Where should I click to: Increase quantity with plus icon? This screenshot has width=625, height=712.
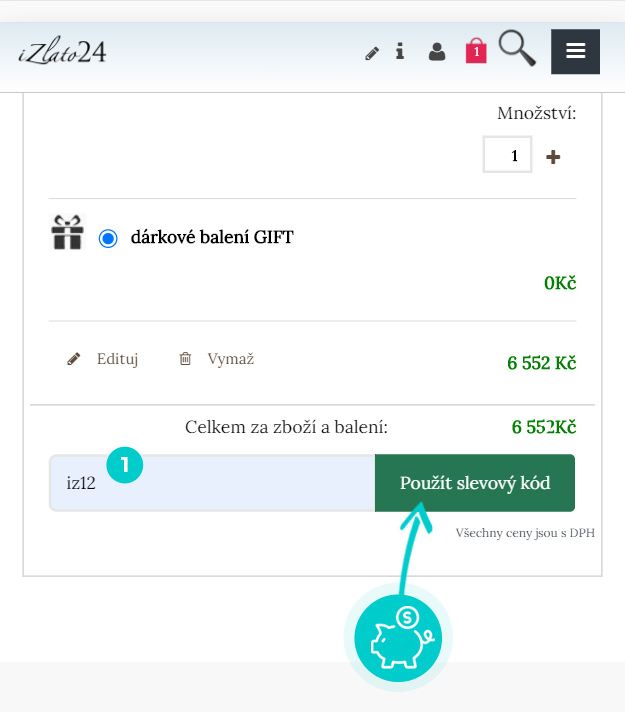click(553, 157)
